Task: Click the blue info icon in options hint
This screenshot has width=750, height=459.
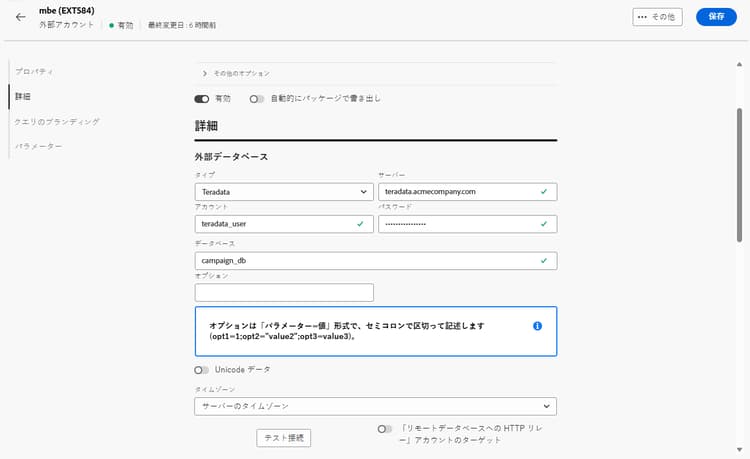Action: 537,326
